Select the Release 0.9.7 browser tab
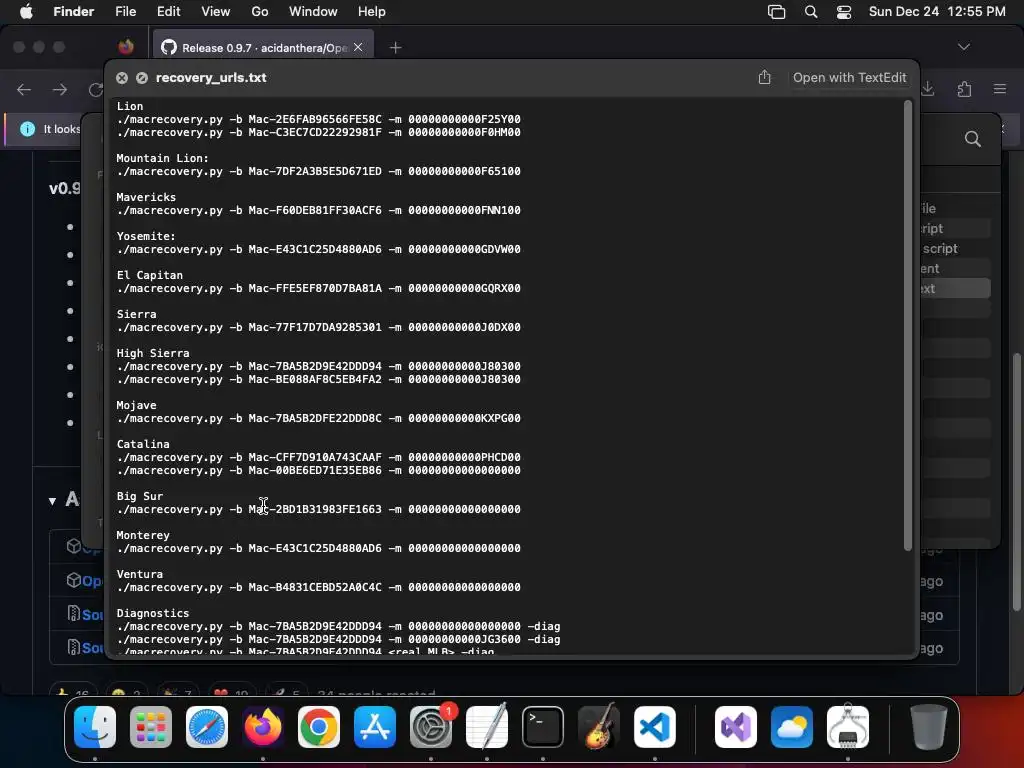 click(263, 48)
